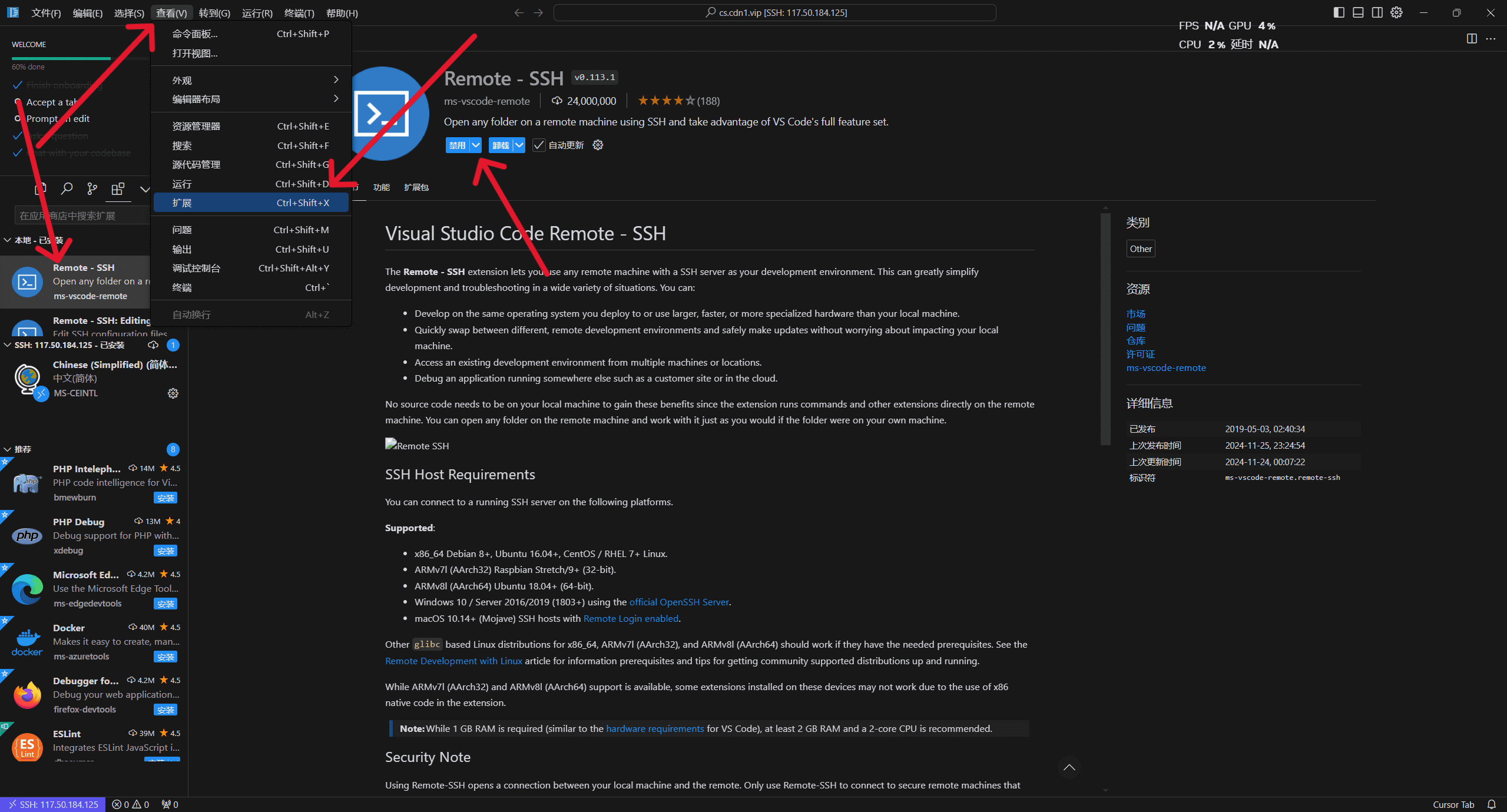Open the search view icon in sidebar

point(67,189)
